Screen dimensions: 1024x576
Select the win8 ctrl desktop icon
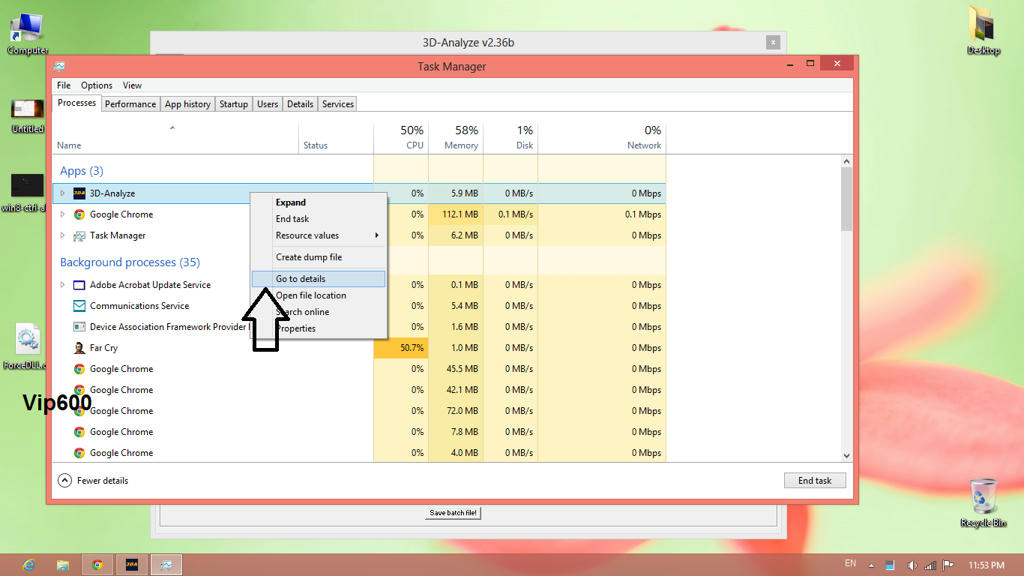[x=25, y=193]
